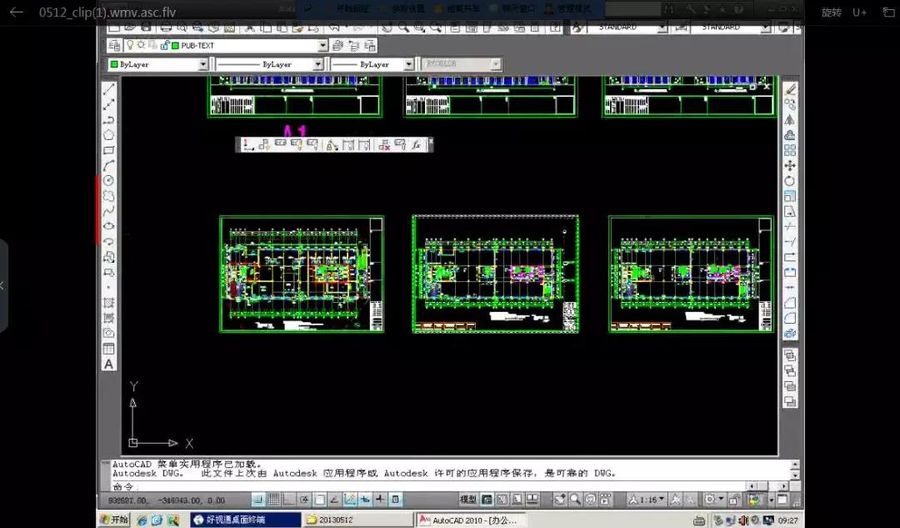Click command window scrollbar up arrow

click(795, 465)
